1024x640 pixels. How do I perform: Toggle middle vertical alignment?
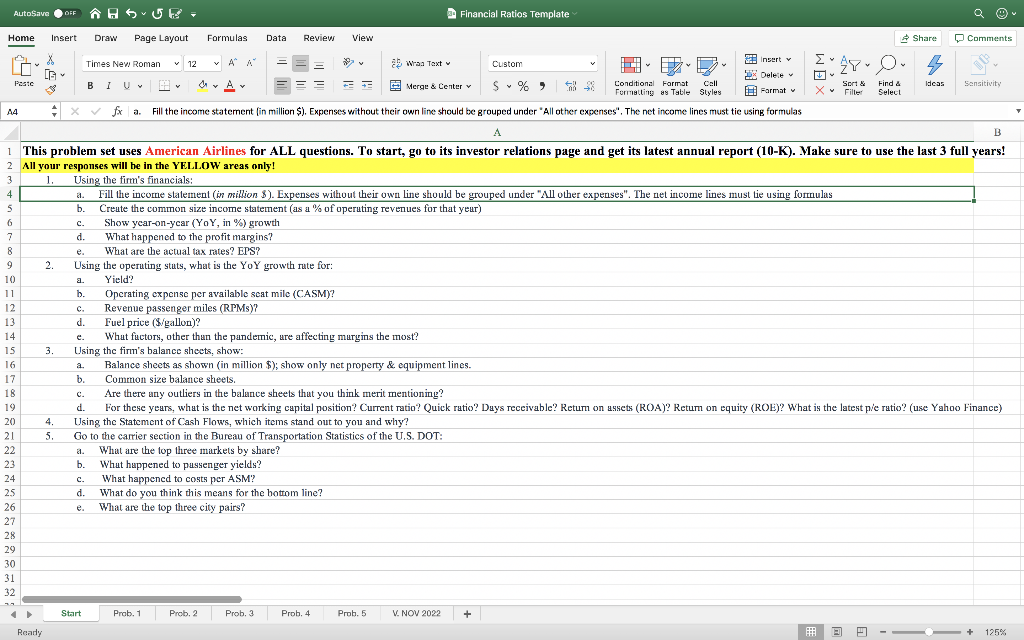tap(300, 63)
